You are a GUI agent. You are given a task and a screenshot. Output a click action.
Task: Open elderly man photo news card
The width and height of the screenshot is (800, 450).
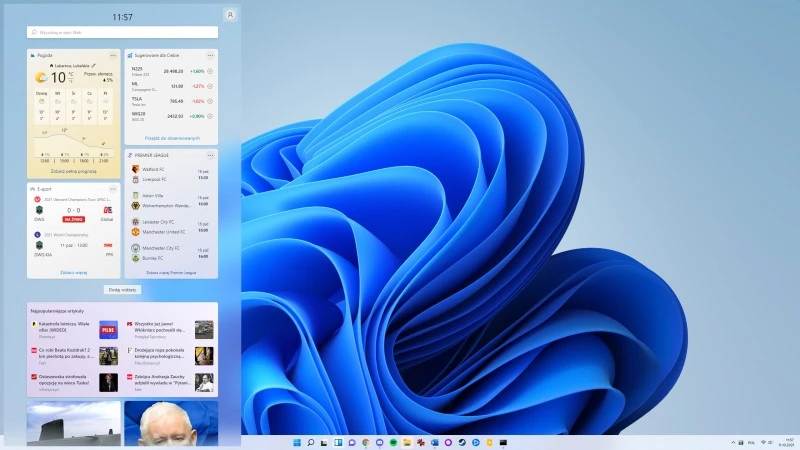coord(171,423)
